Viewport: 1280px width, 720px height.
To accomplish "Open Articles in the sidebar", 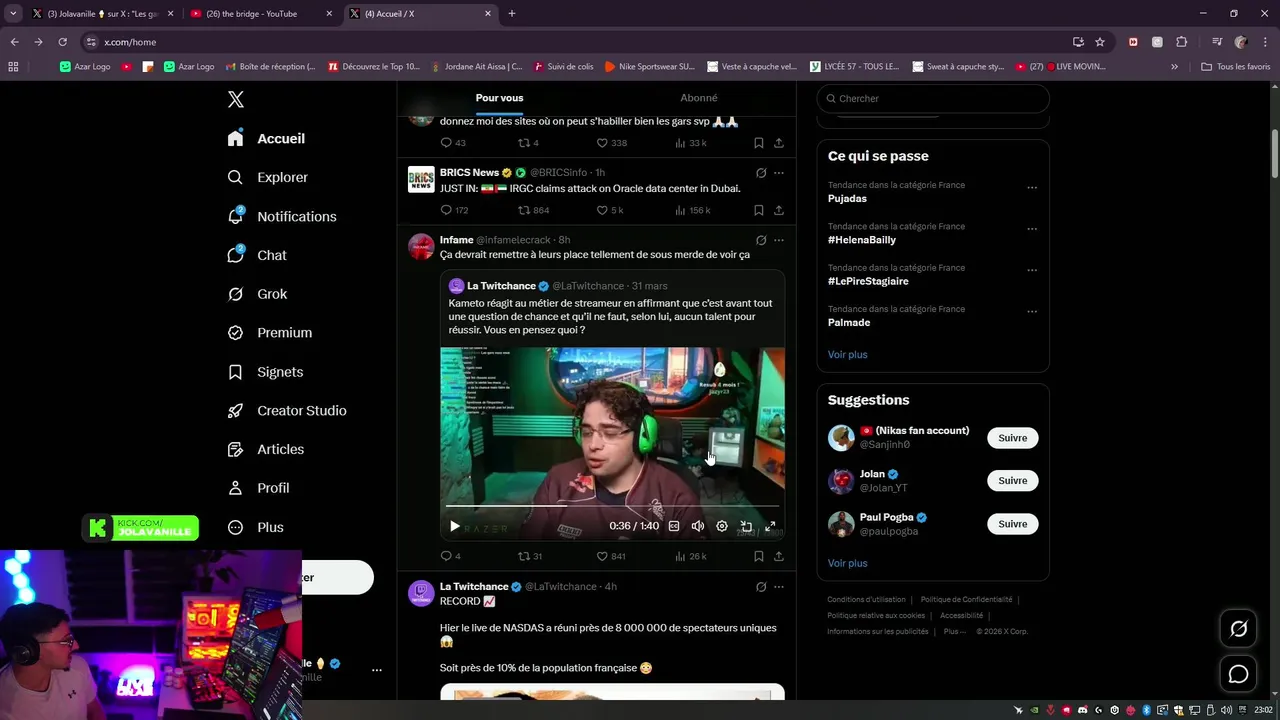I will point(266,450).
